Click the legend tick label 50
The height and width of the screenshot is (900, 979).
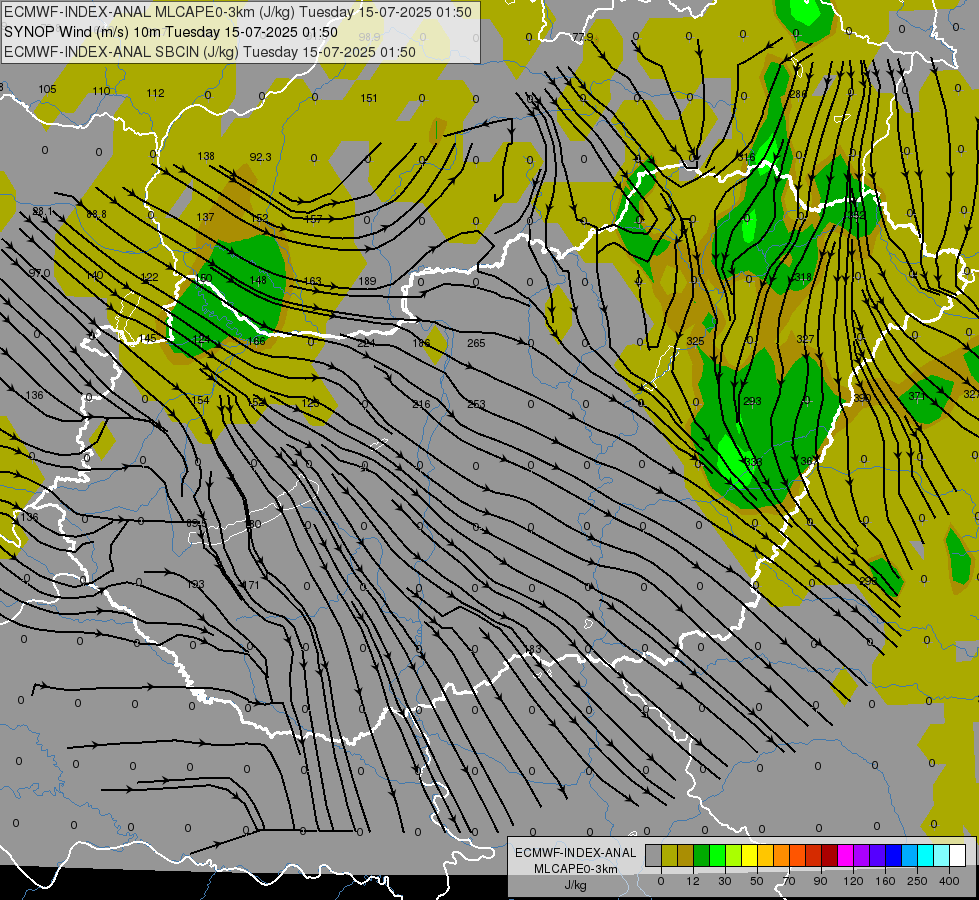(757, 881)
